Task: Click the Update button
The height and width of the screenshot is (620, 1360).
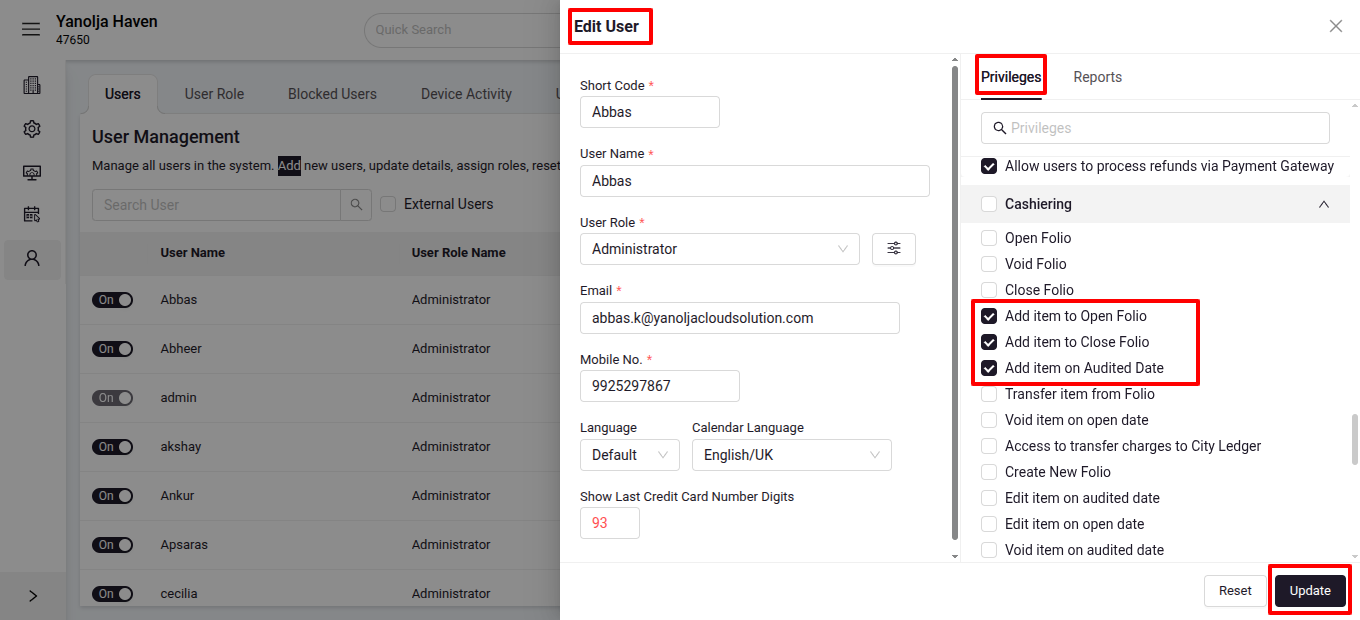Action: pos(1310,591)
